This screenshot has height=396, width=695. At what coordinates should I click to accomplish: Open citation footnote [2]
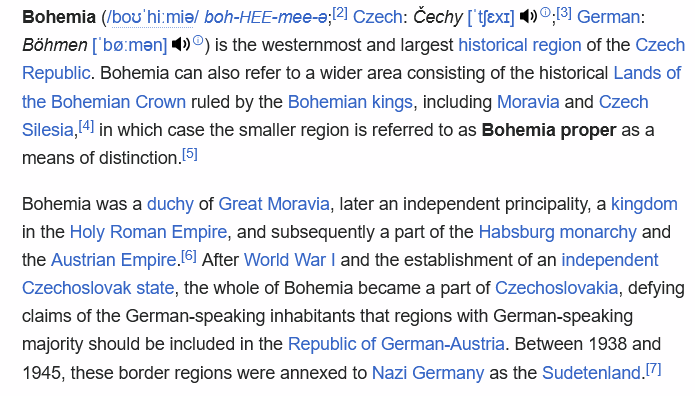tap(340, 13)
